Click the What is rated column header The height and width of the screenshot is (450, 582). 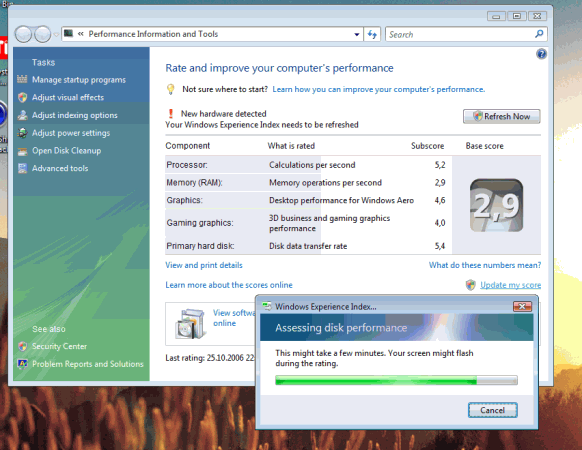coord(291,146)
